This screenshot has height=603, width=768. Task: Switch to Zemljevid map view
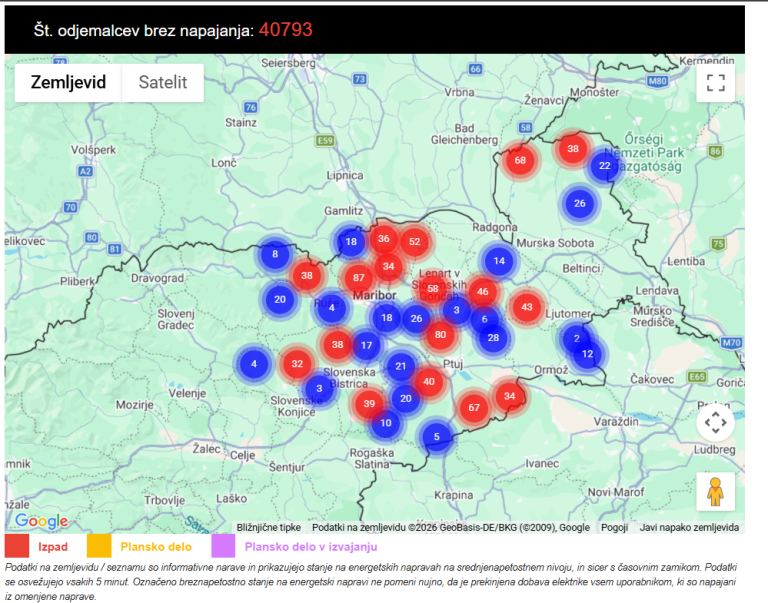[x=68, y=83]
